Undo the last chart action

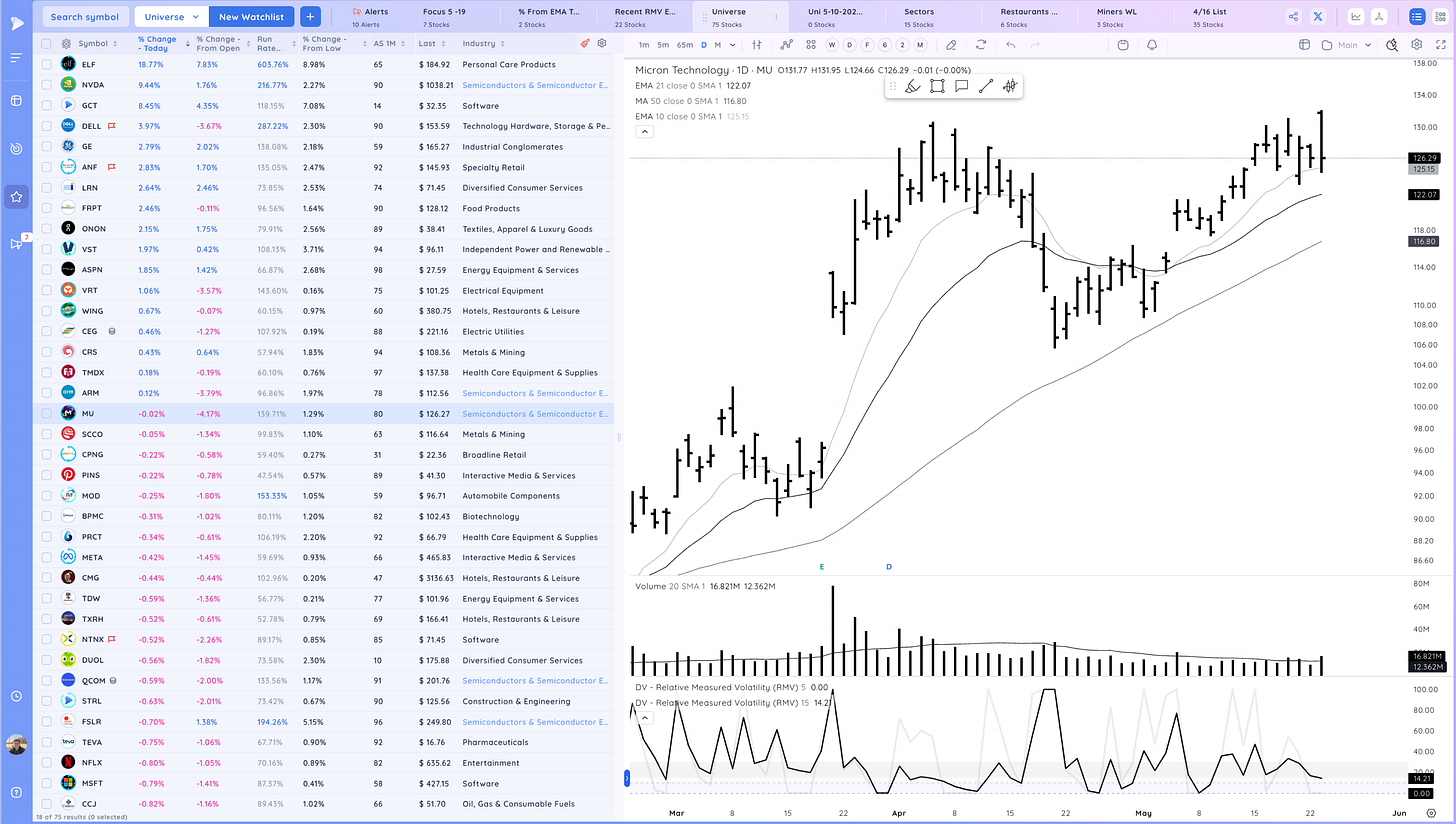[1011, 44]
